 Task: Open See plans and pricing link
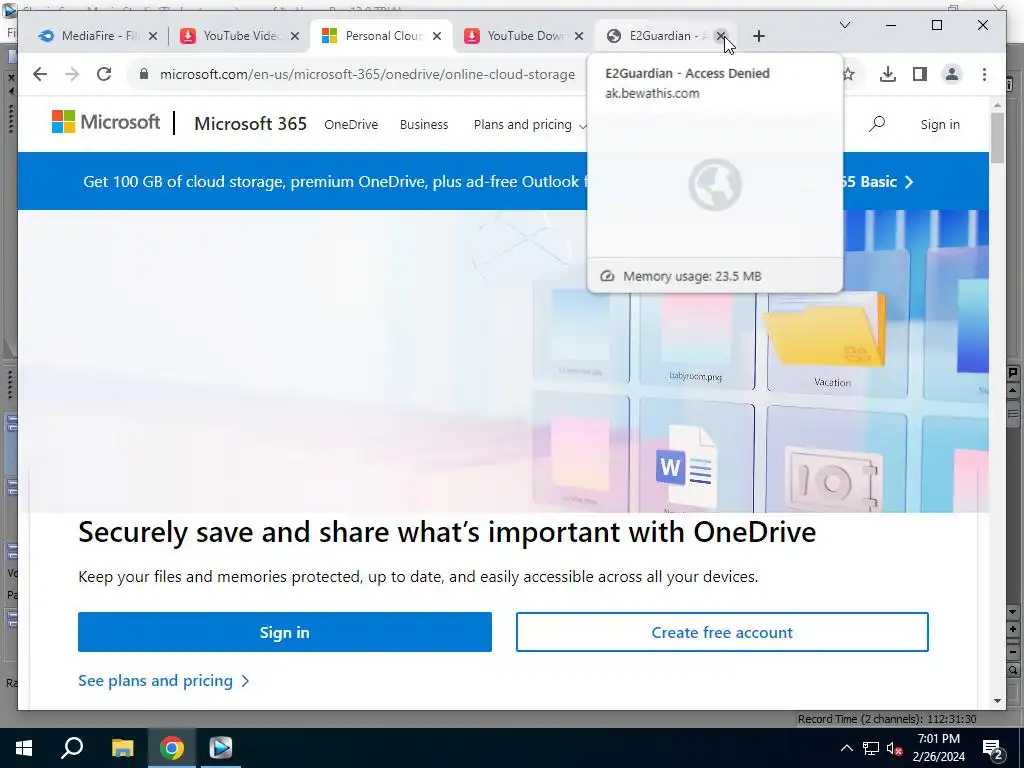pos(163,680)
